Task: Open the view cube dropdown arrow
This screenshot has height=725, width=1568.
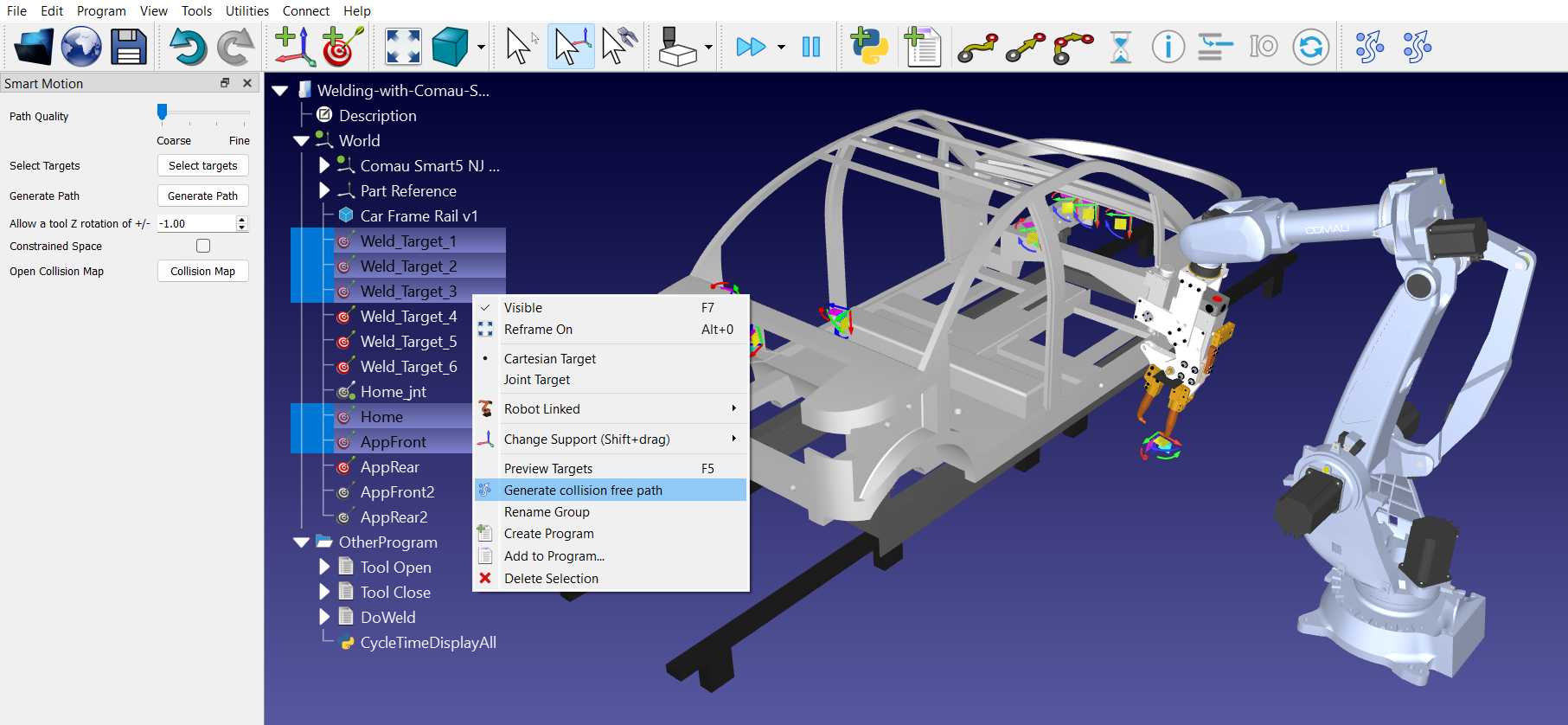Action: coord(481,48)
